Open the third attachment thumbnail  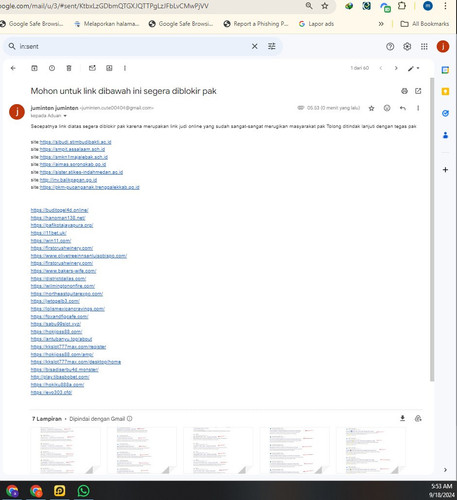click(x=218, y=450)
